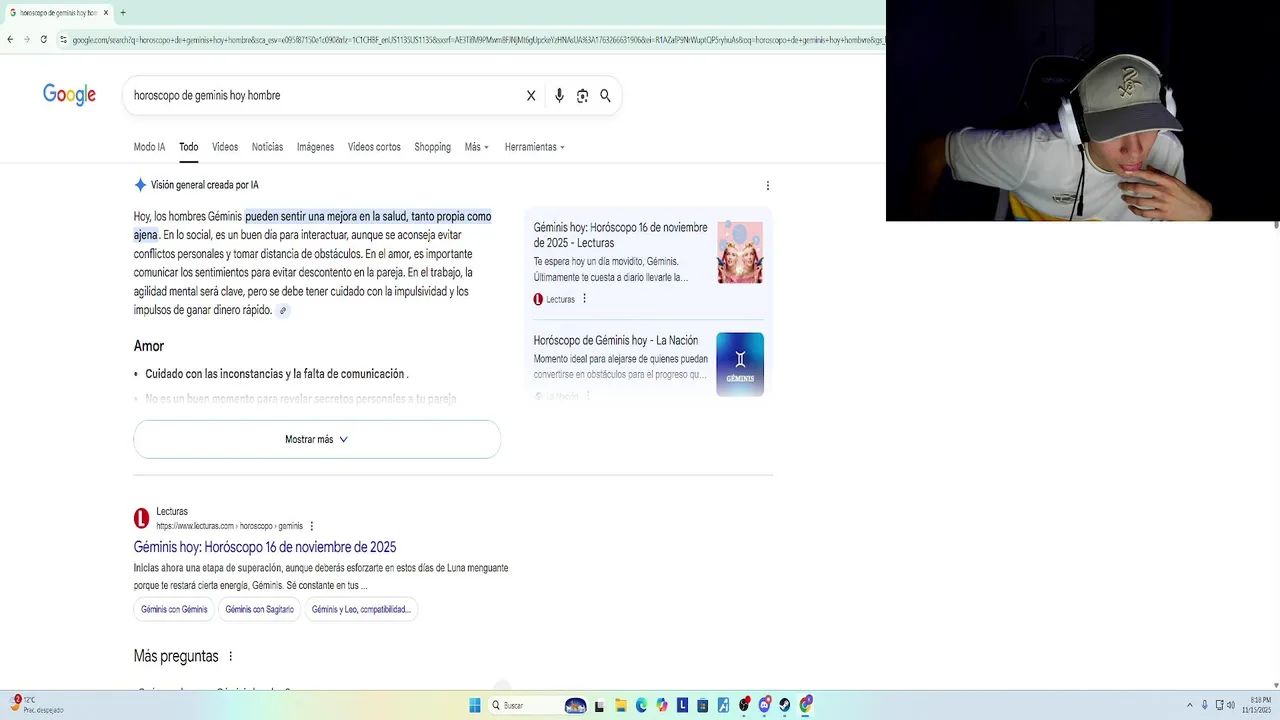Open File Explorer from the taskbar

point(621,705)
